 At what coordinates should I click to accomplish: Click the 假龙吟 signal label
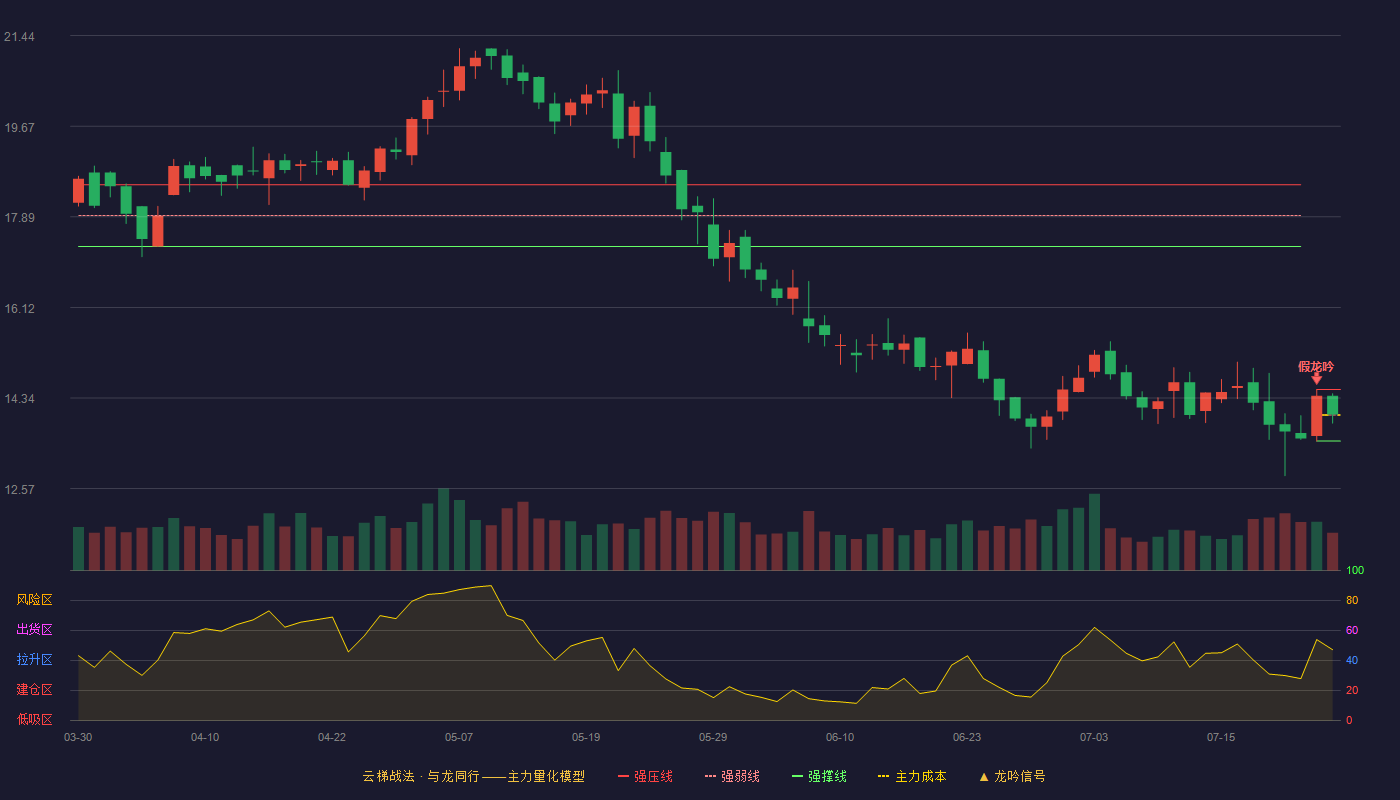click(1316, 366)
